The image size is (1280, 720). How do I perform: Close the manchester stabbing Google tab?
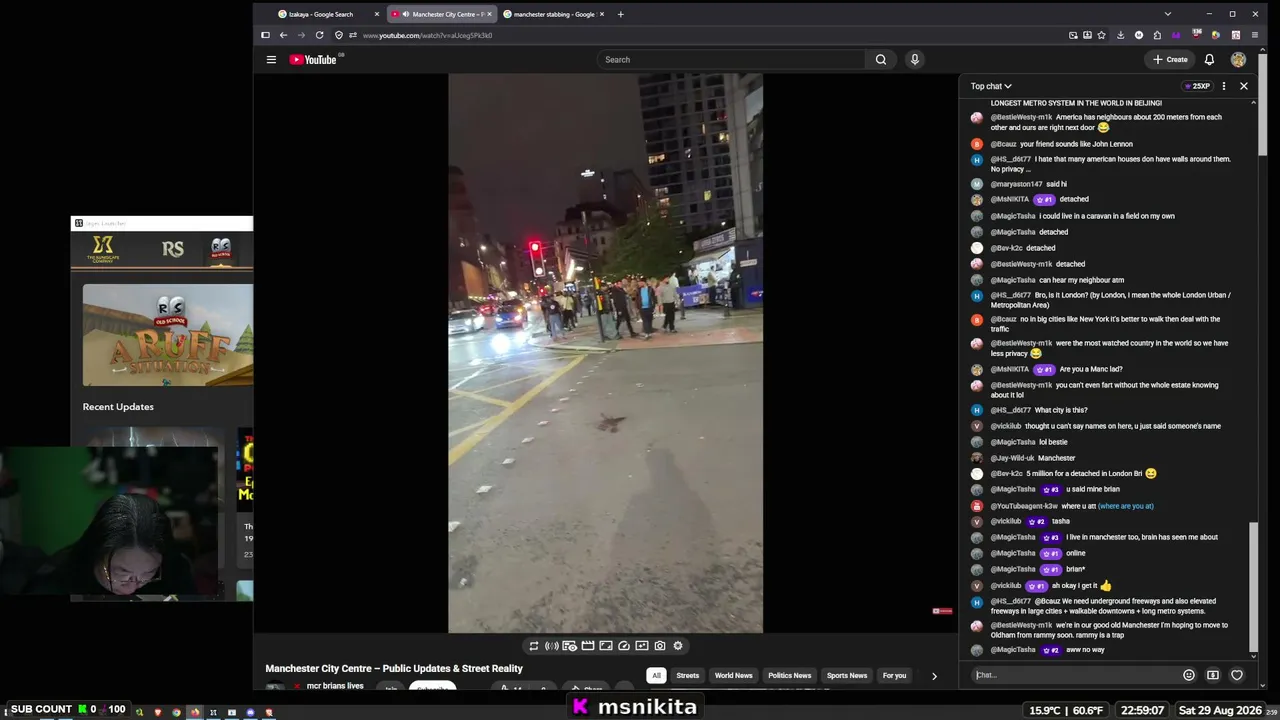602,14
